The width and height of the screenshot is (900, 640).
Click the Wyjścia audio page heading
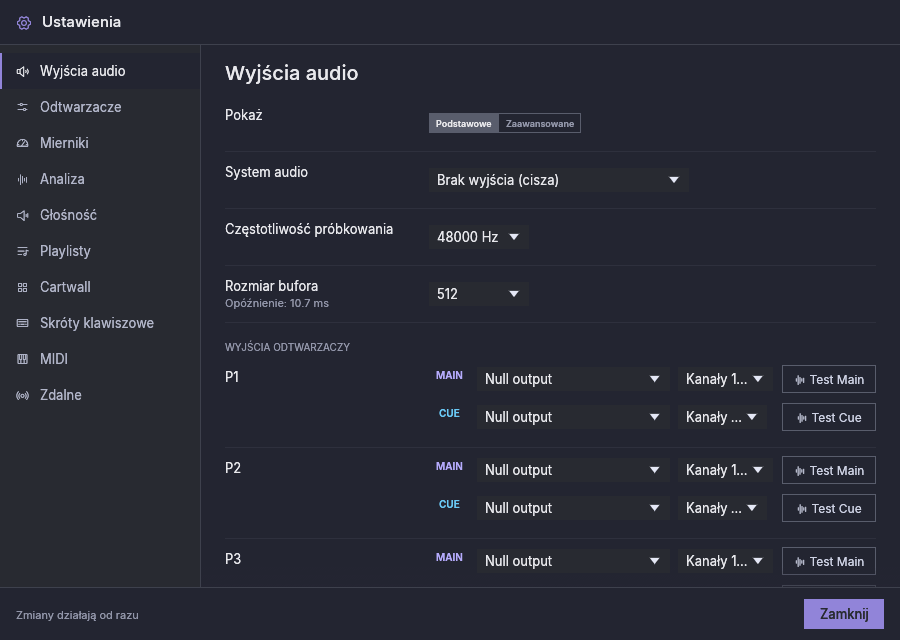(292, 73)
